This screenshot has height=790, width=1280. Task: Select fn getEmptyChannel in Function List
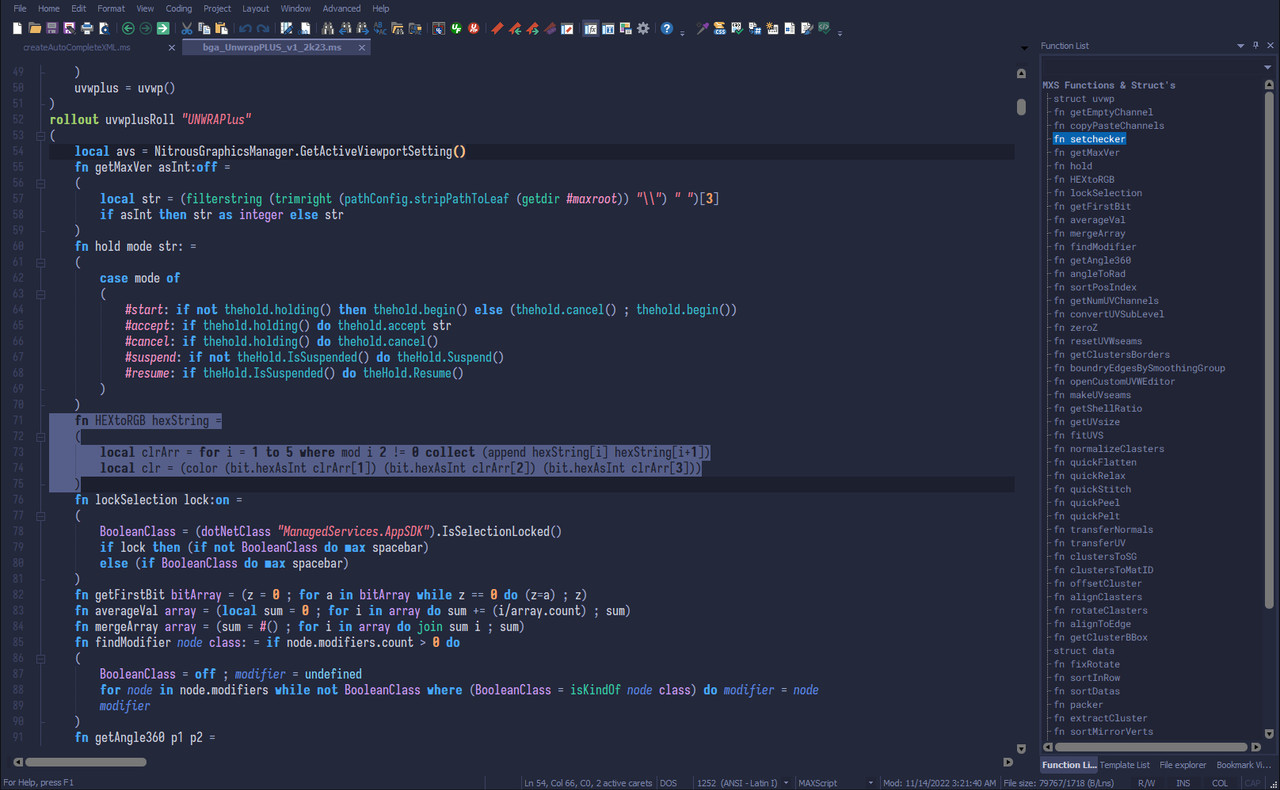pos(1103,112)
